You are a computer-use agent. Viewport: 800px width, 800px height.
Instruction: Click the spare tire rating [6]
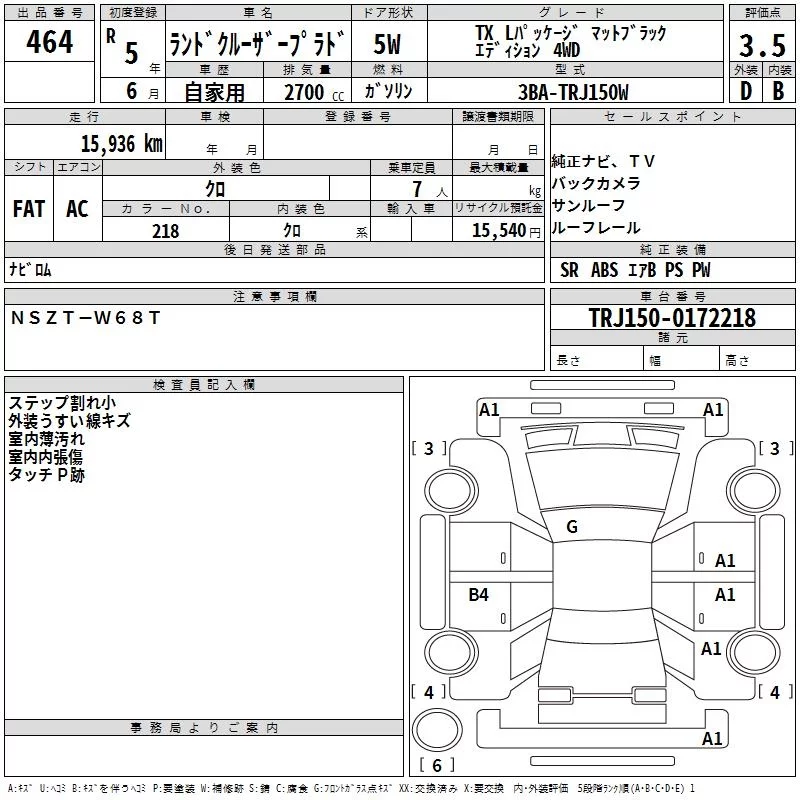[437, 765]
